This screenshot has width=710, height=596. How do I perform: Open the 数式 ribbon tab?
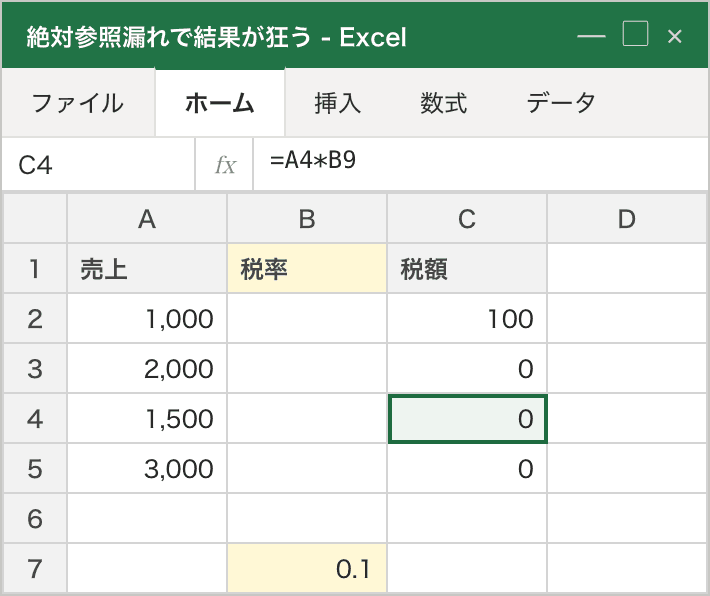pyautogui.click(x=443, y=103)
